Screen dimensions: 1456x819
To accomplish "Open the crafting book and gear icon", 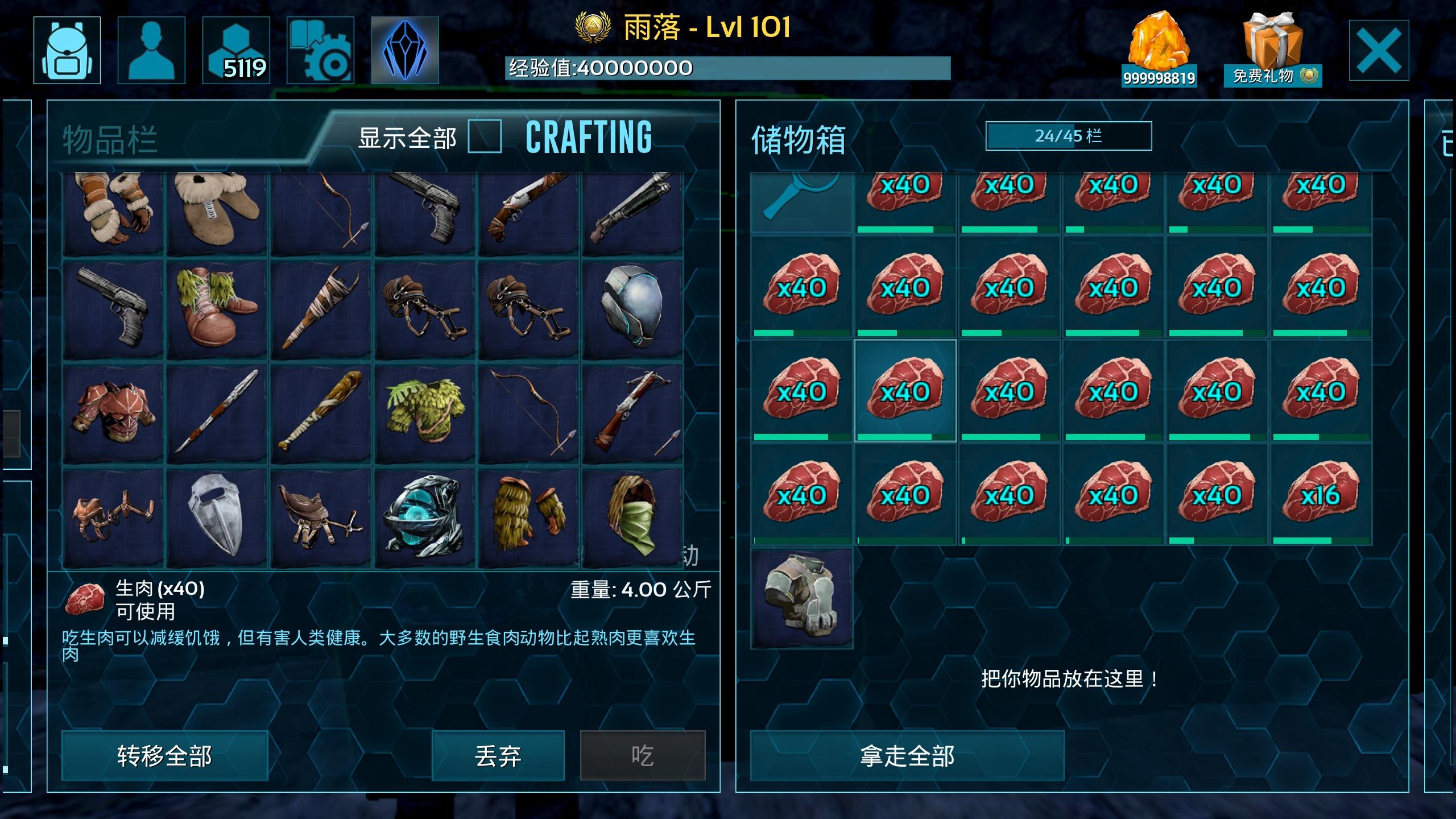I will 320,50.
